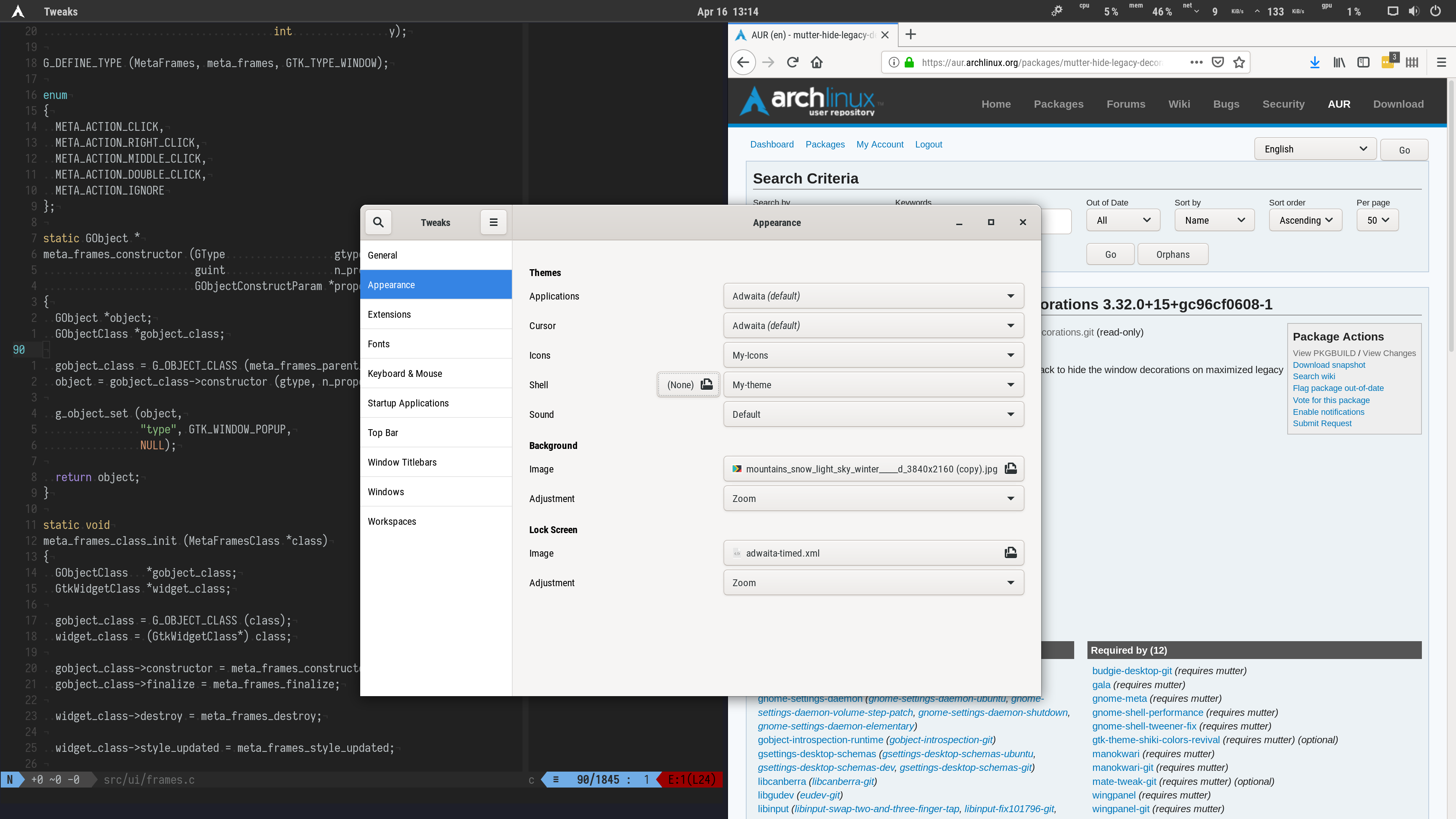
Task: Click the Firefox home icon
Action: tap(817, 62)
